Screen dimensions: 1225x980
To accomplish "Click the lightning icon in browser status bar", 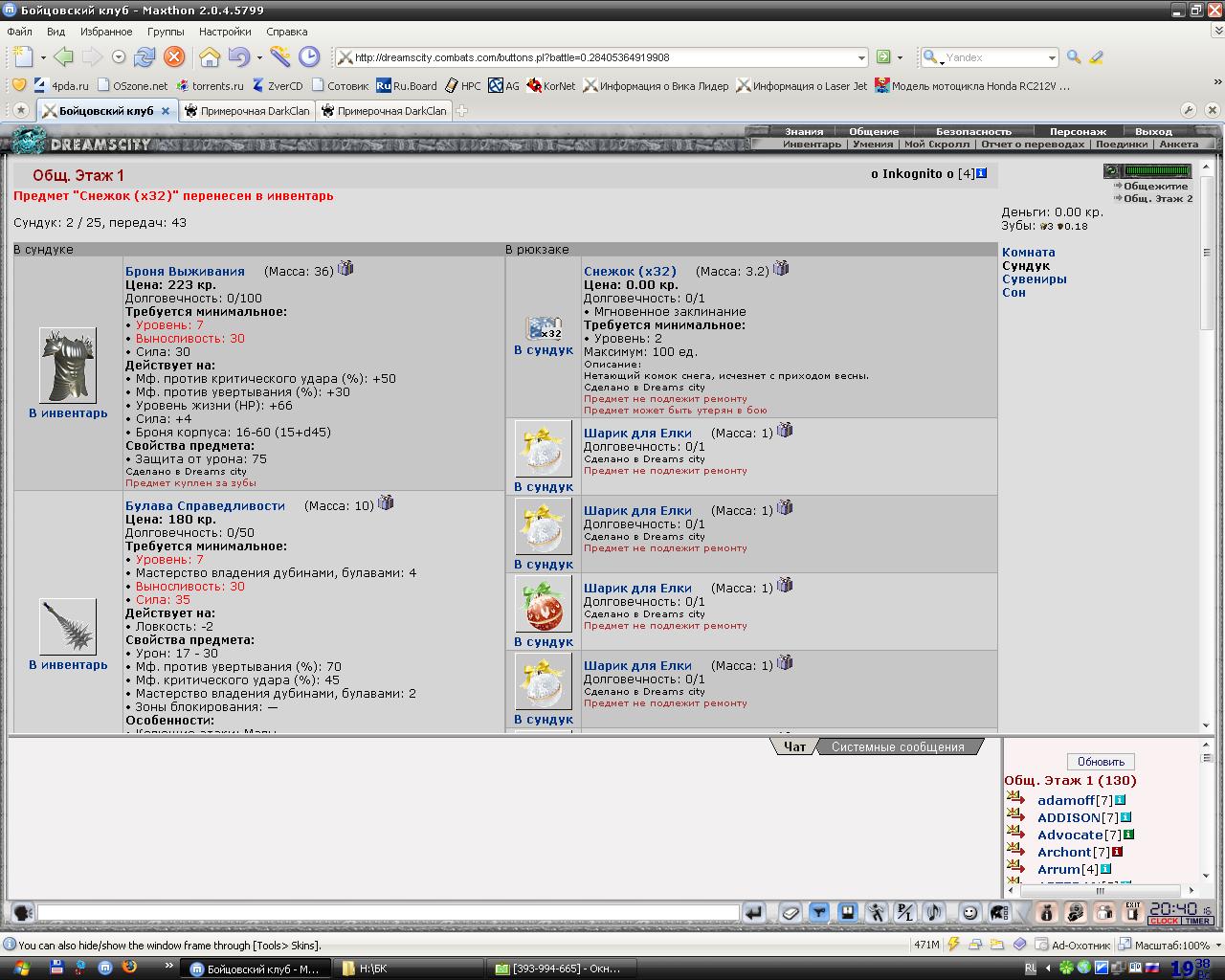I will point(953,945).
